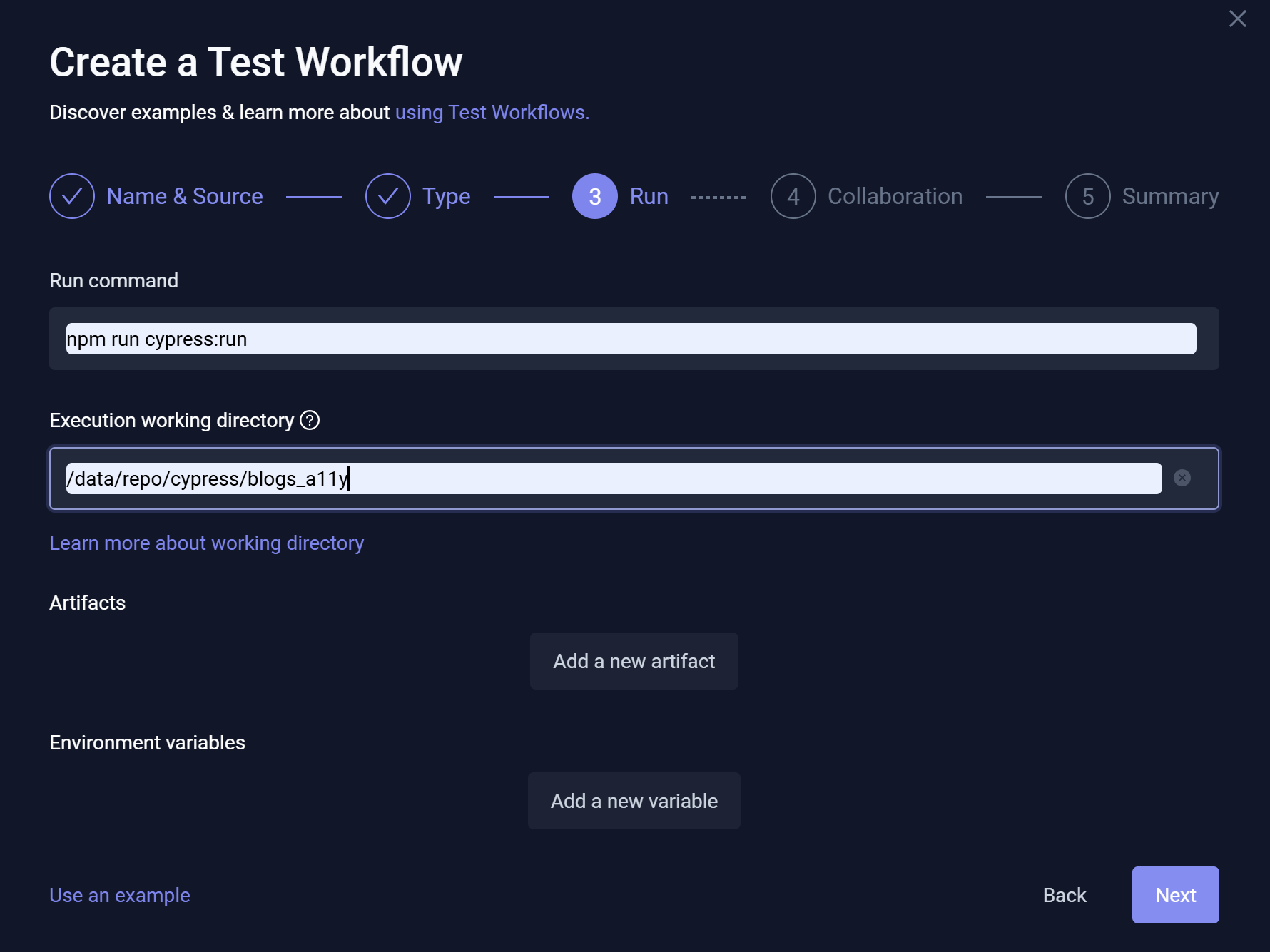The width and height of the screenshot is (1270, 952).
Task: Click "Add a new artifact"
Action: (x=634, y=661)
